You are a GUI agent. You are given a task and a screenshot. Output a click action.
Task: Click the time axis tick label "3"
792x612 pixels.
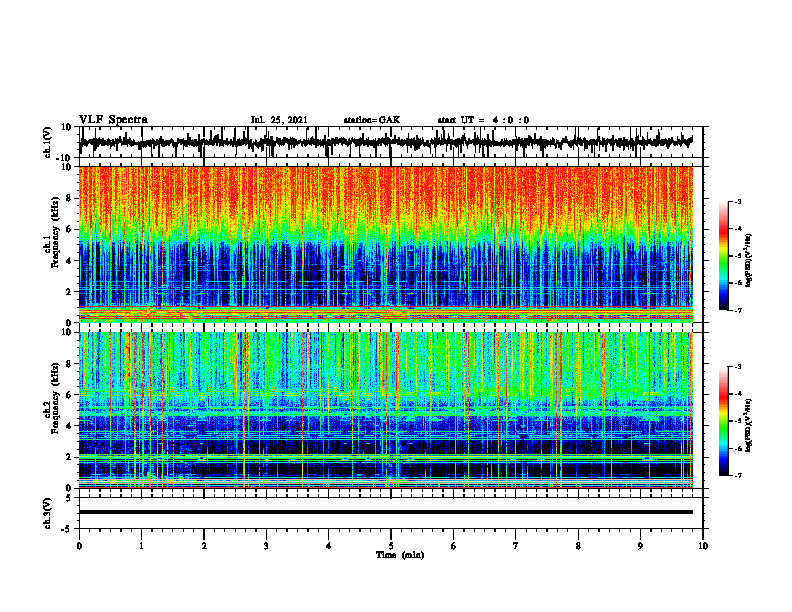point(266,546)
